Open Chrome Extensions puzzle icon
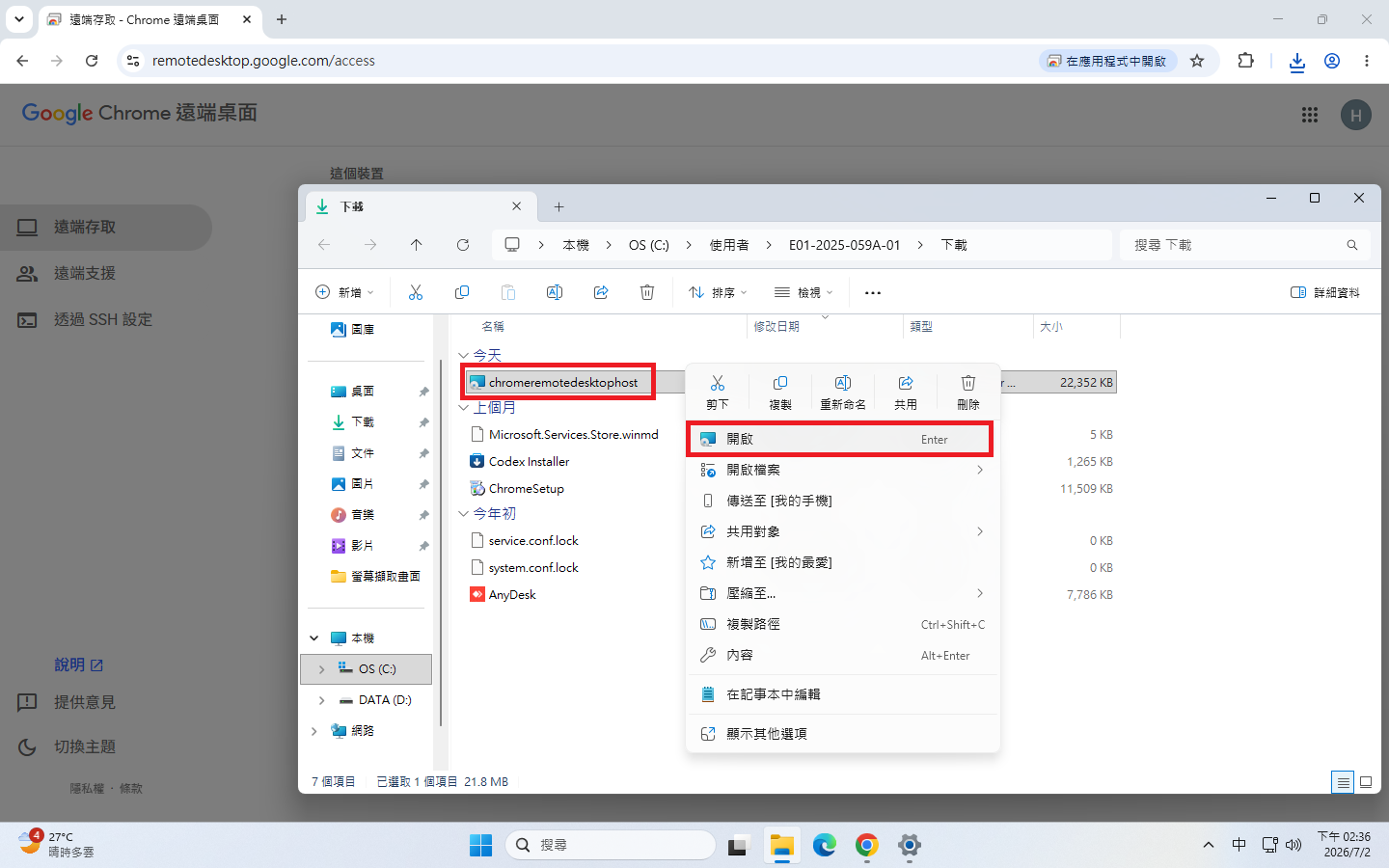Screen dimensions: 1389x868 pyautogui.click(x=1246, y=61)
